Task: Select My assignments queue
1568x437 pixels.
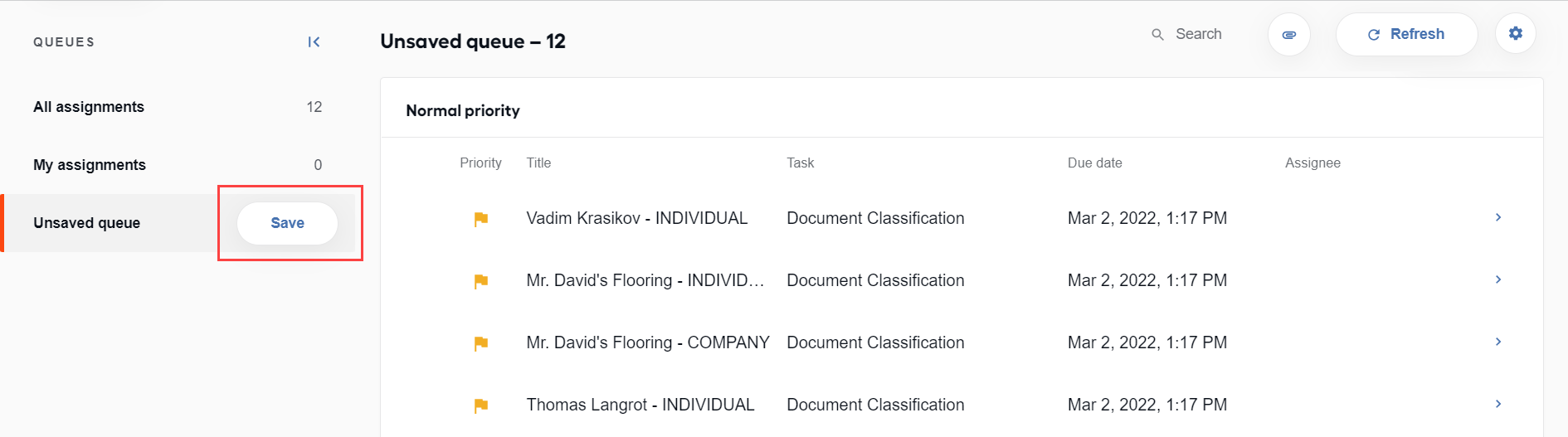Action: (178, 165)
